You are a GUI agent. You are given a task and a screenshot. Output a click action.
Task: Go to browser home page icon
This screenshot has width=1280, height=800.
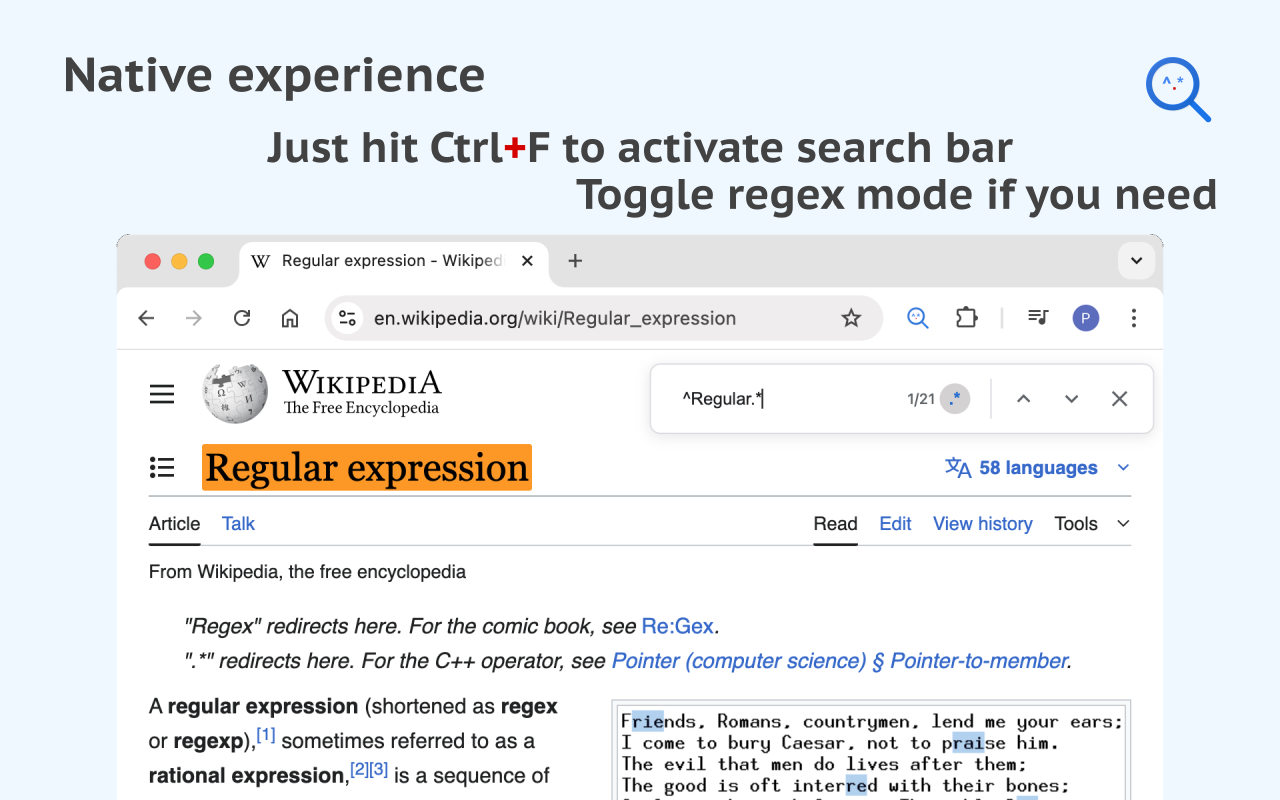tap(290, 317)
